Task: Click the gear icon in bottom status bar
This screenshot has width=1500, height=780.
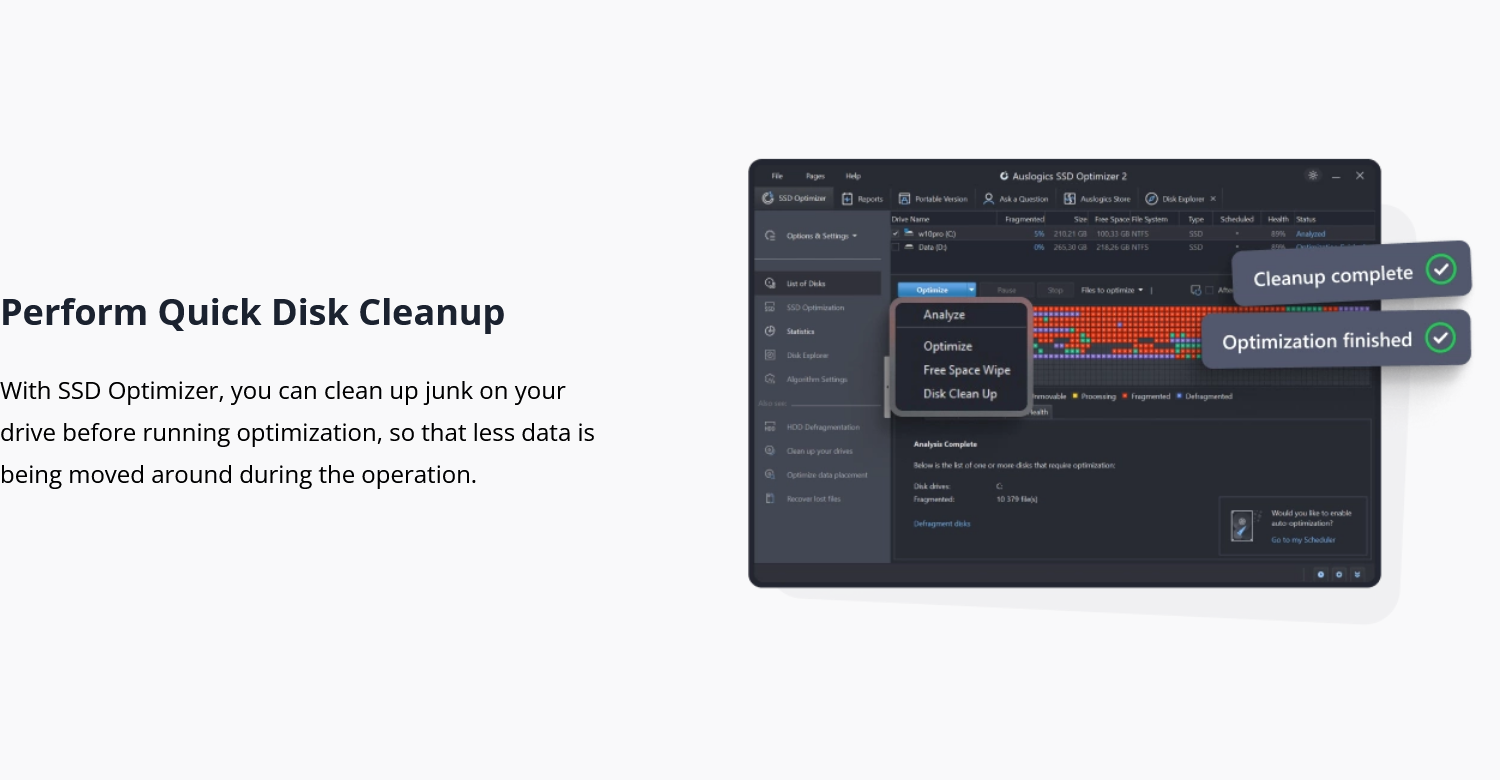Action: (1339, 575)
